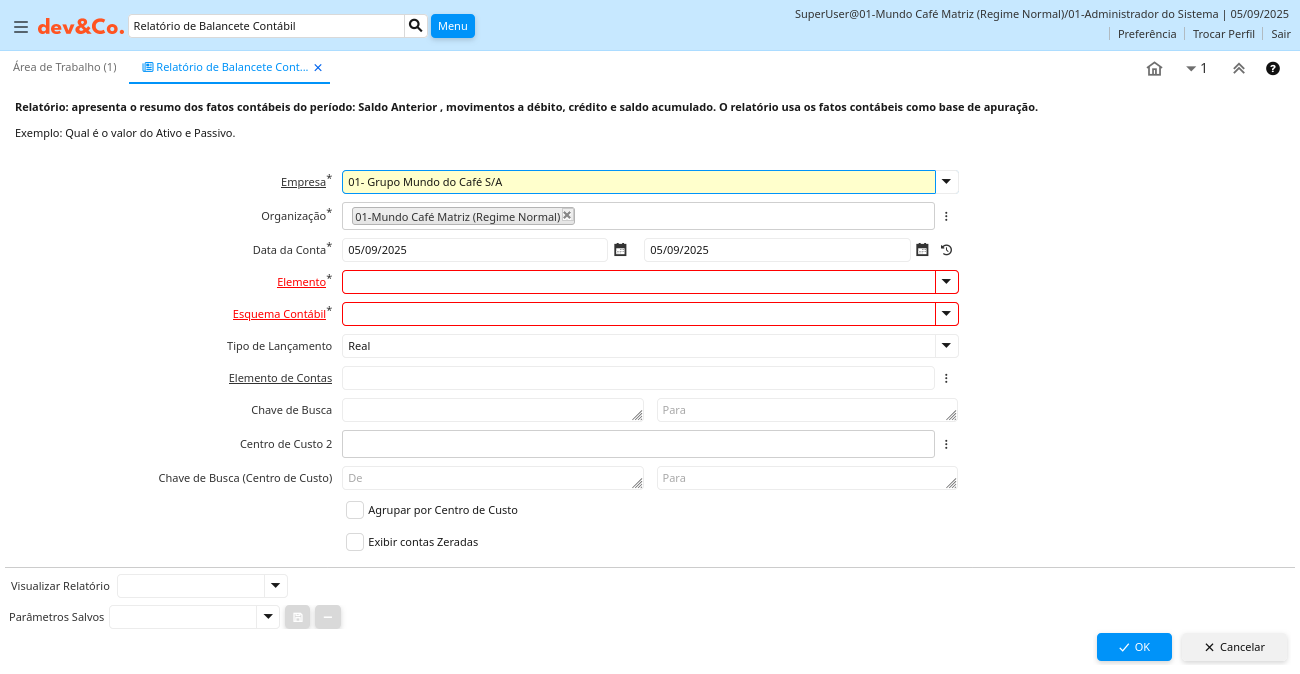Open calendar for start date
The height and width of the screenshot is (674, 1300).
coord(620,250)
